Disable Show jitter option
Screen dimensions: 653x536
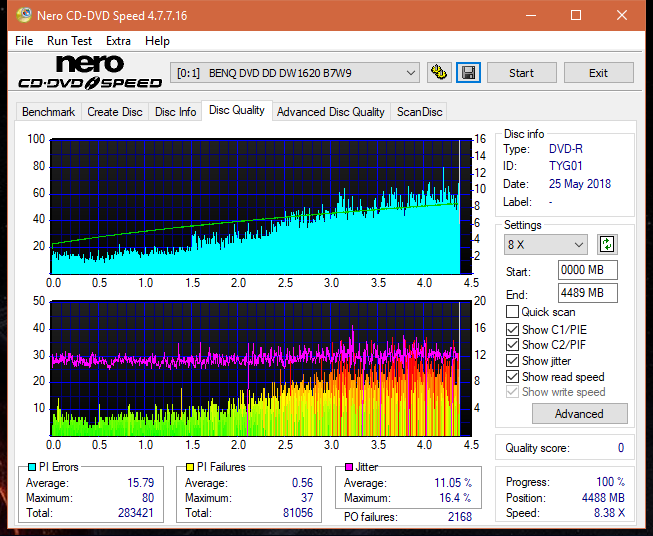512,361
